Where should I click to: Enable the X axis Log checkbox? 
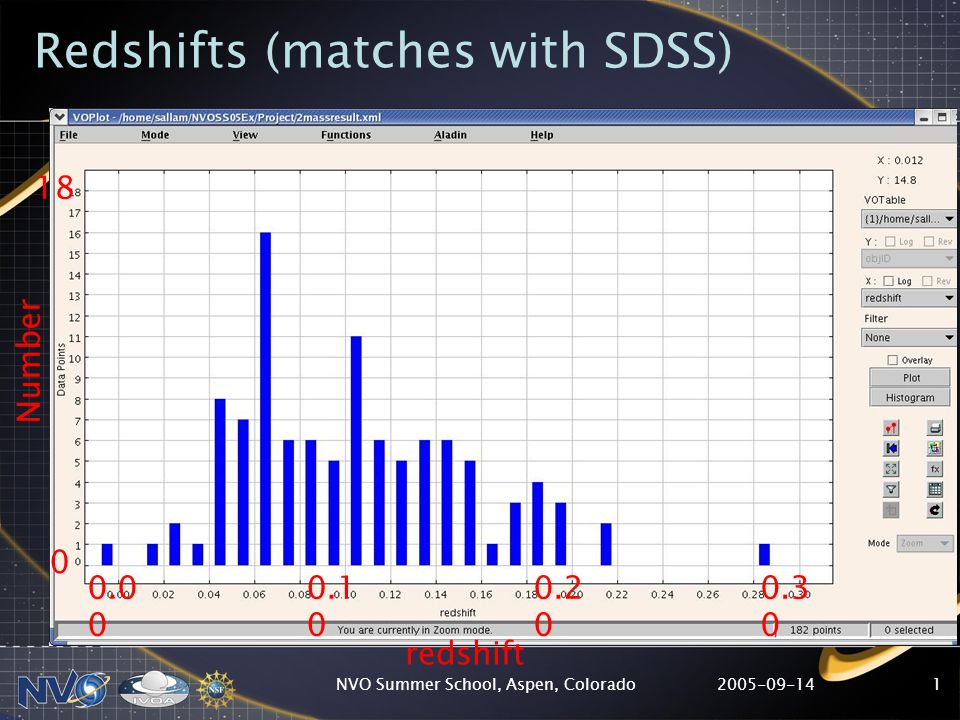coord(888,281)
